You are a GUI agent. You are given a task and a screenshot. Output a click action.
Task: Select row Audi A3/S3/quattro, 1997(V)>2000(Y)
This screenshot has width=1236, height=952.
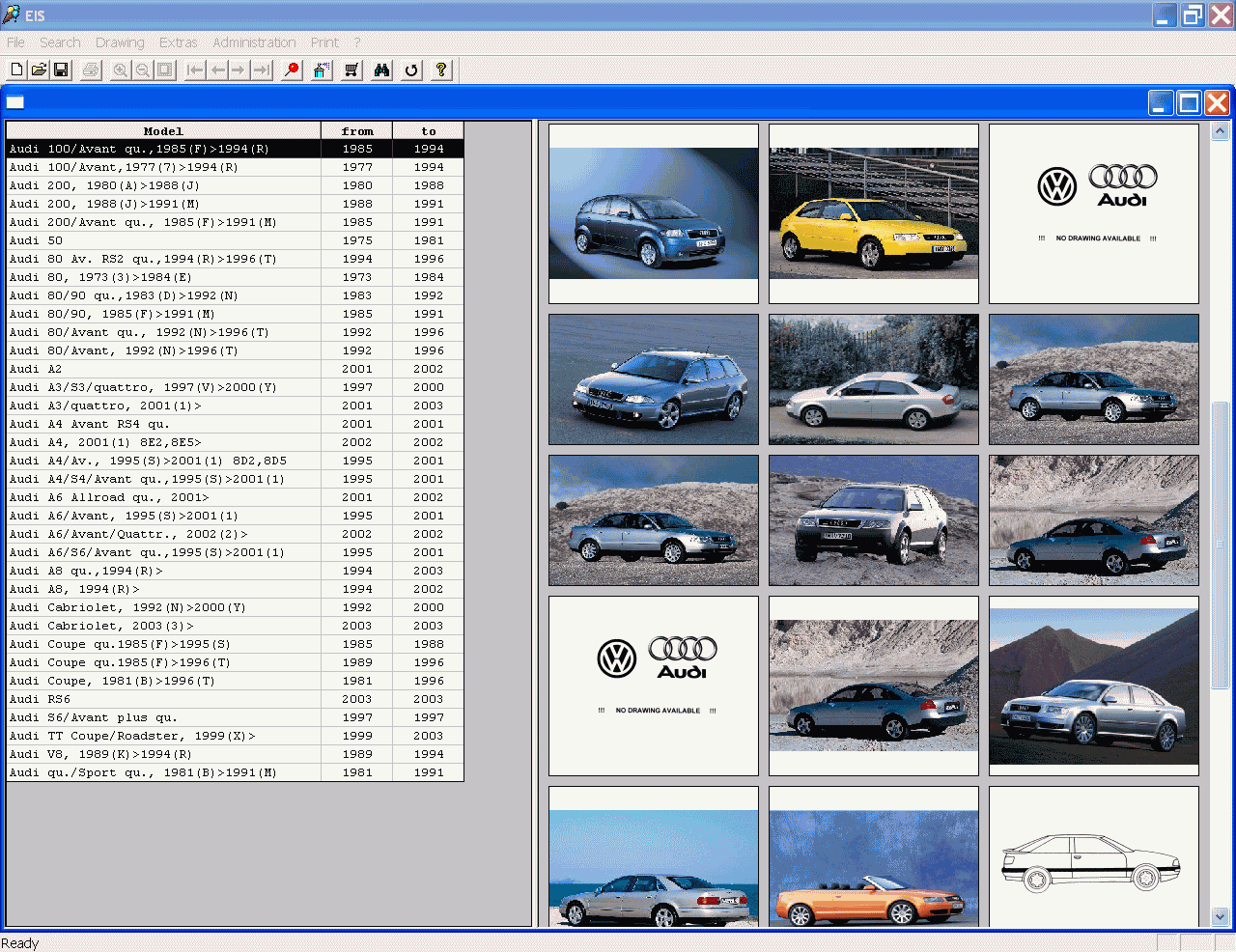[x=235, y=387]
